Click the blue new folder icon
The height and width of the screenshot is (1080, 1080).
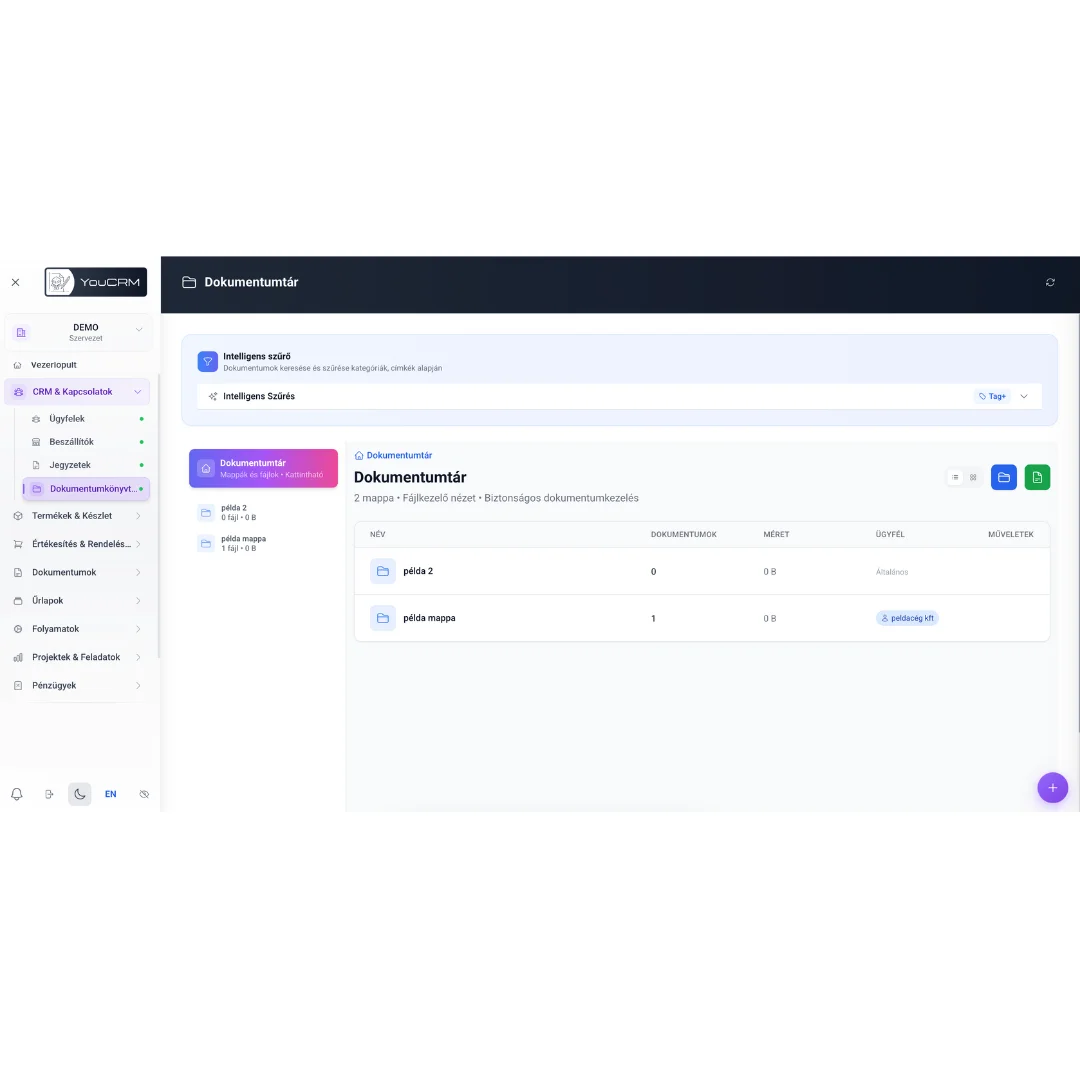click(1003, 477)
